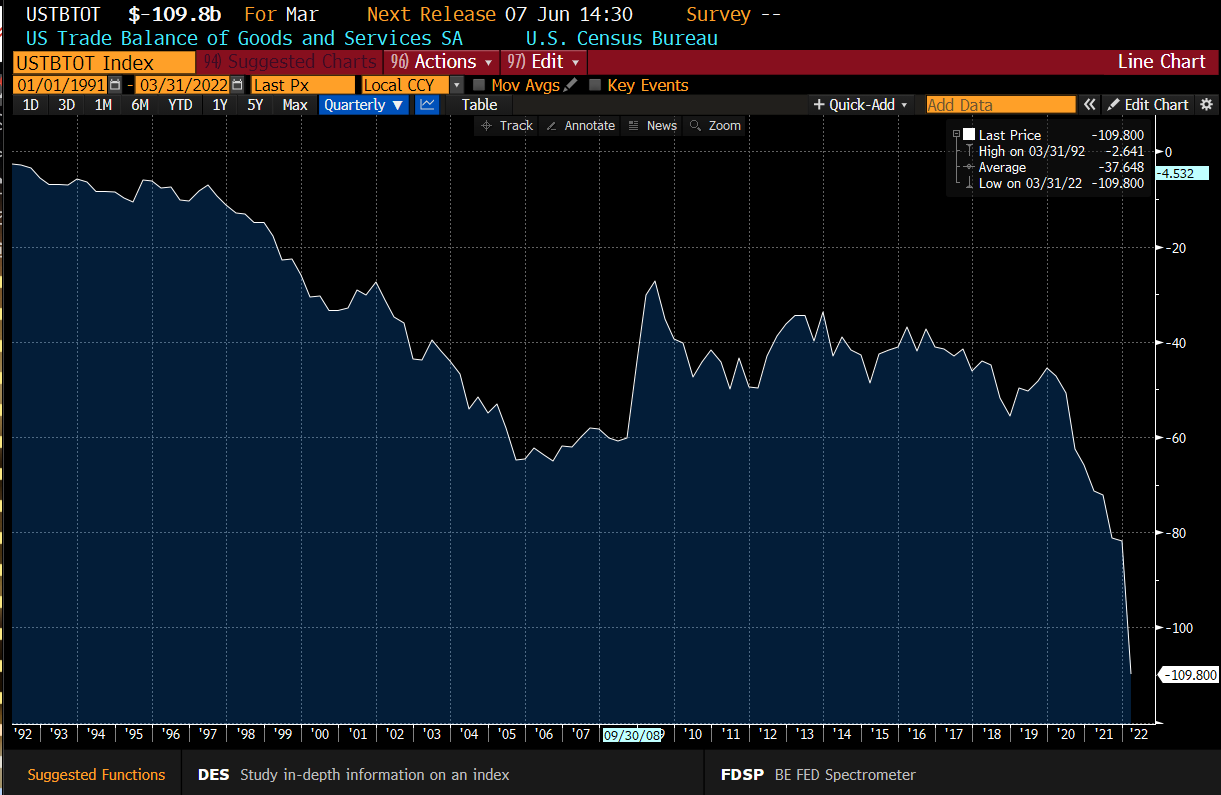Open the start date calendar picker
1221x795 pixels.
pyautogui.click(x=116, y=85)
